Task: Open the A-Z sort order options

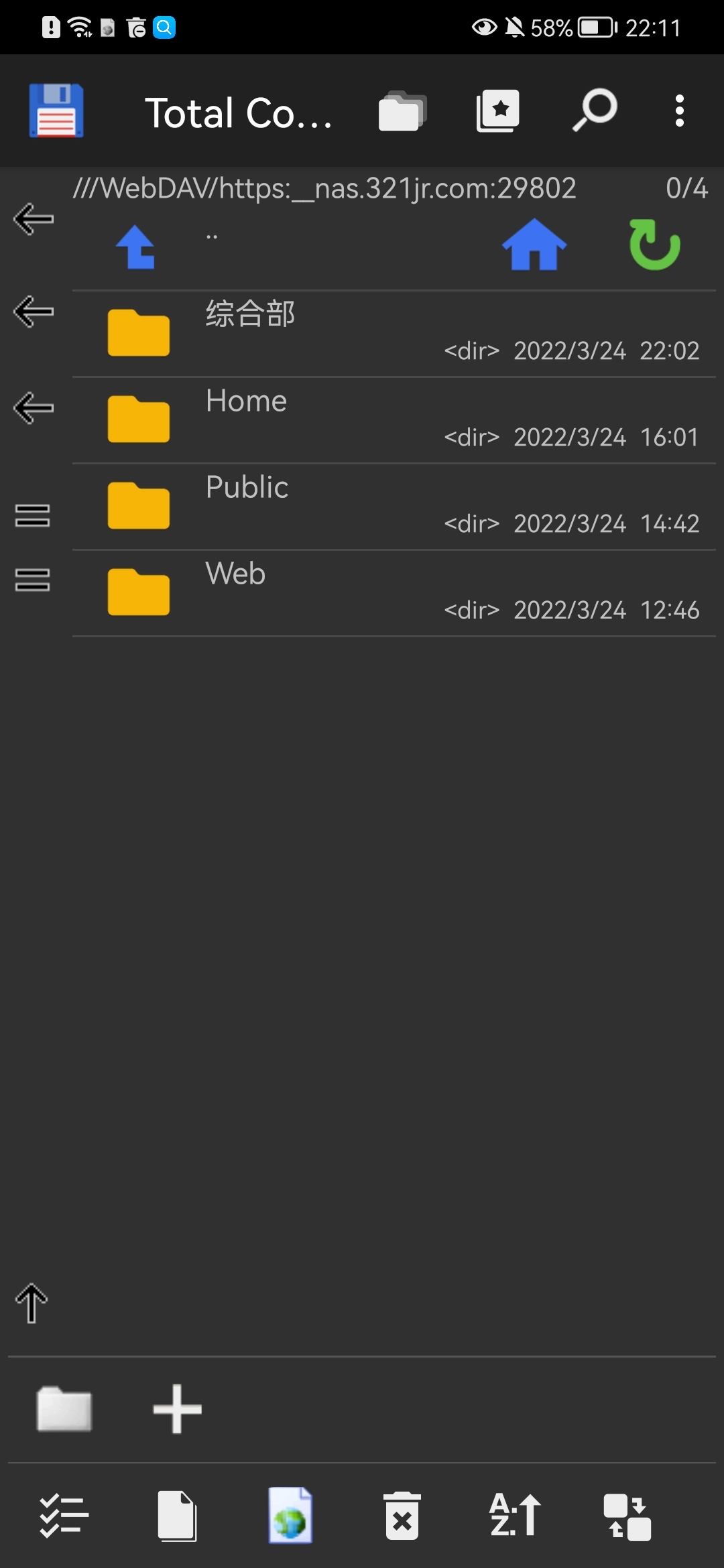Action: tap(515, 1514)
